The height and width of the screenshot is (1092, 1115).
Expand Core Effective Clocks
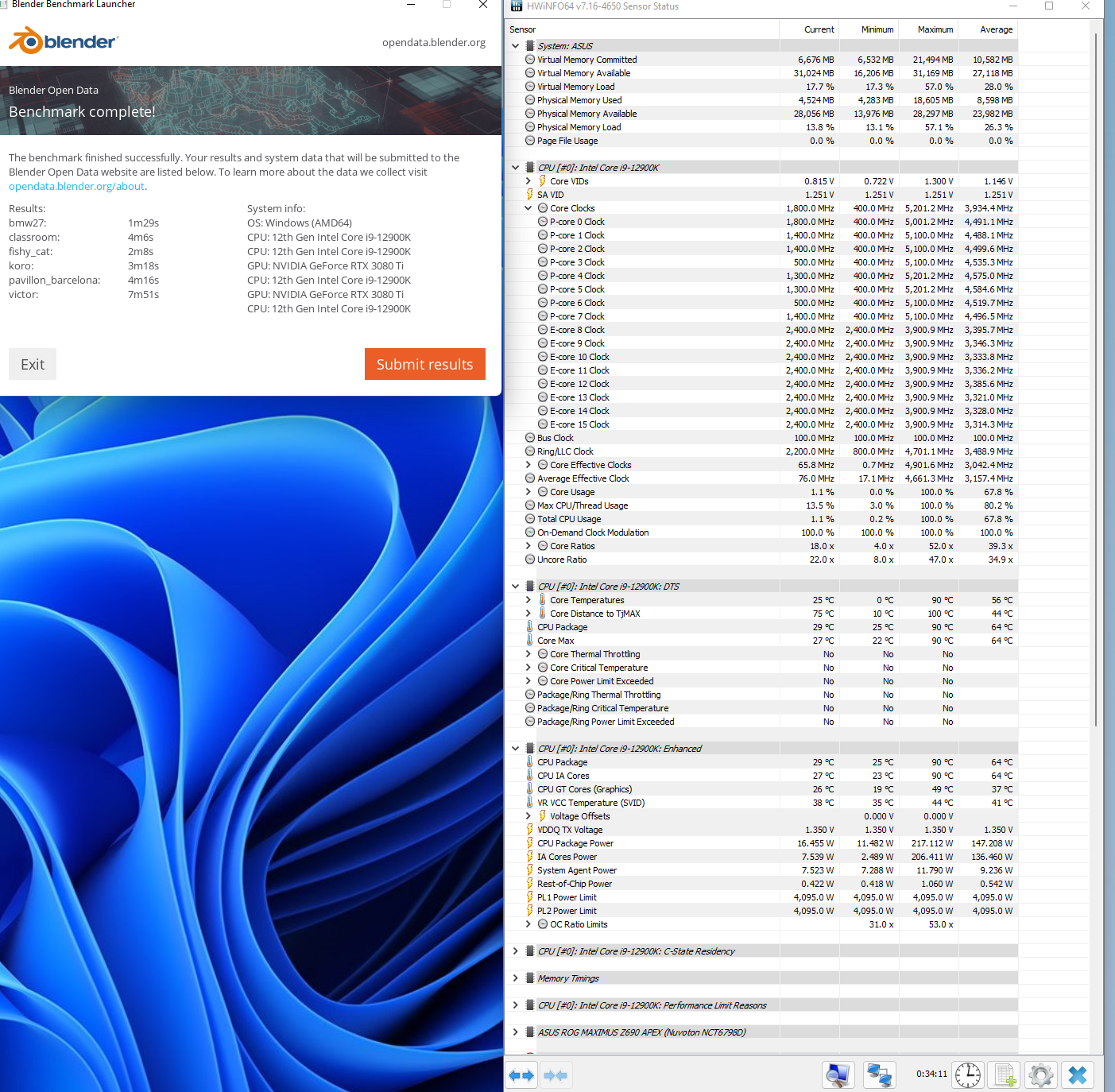(528, 465)
